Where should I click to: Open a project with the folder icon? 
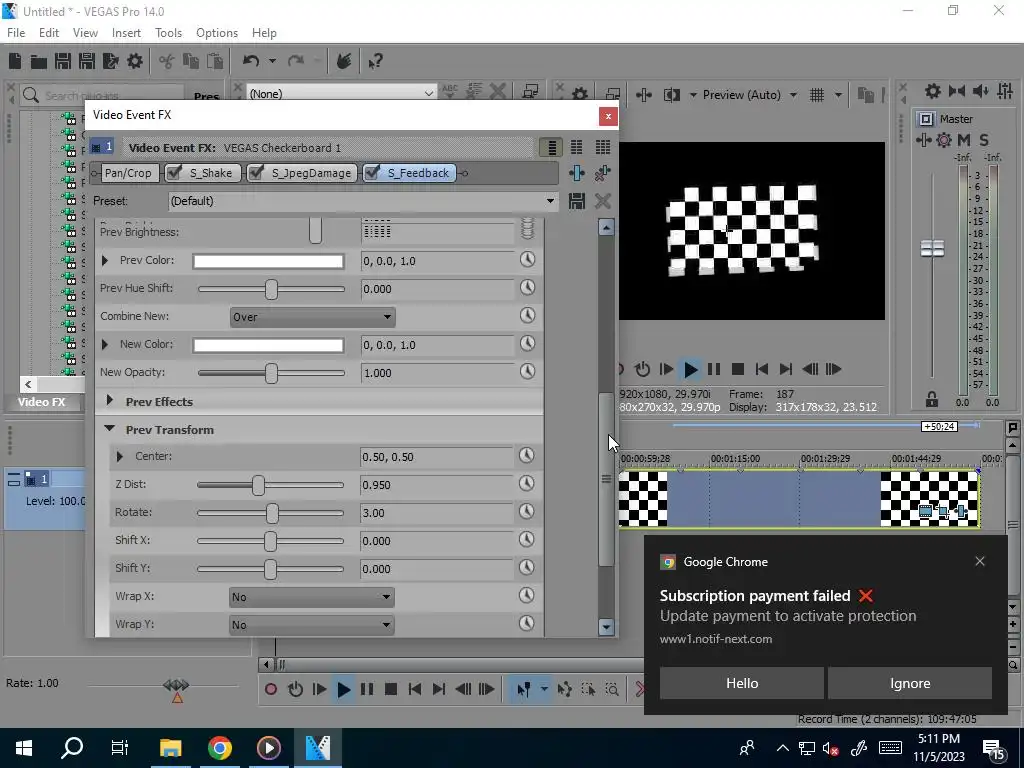[39, 61]
